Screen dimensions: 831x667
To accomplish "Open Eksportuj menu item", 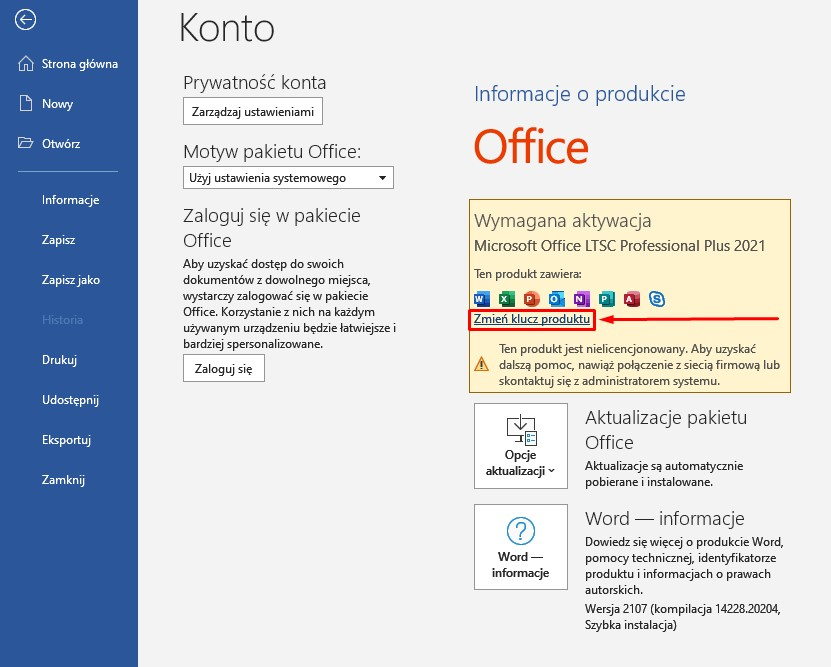I will pyautogui.click(x=66, y=440).
